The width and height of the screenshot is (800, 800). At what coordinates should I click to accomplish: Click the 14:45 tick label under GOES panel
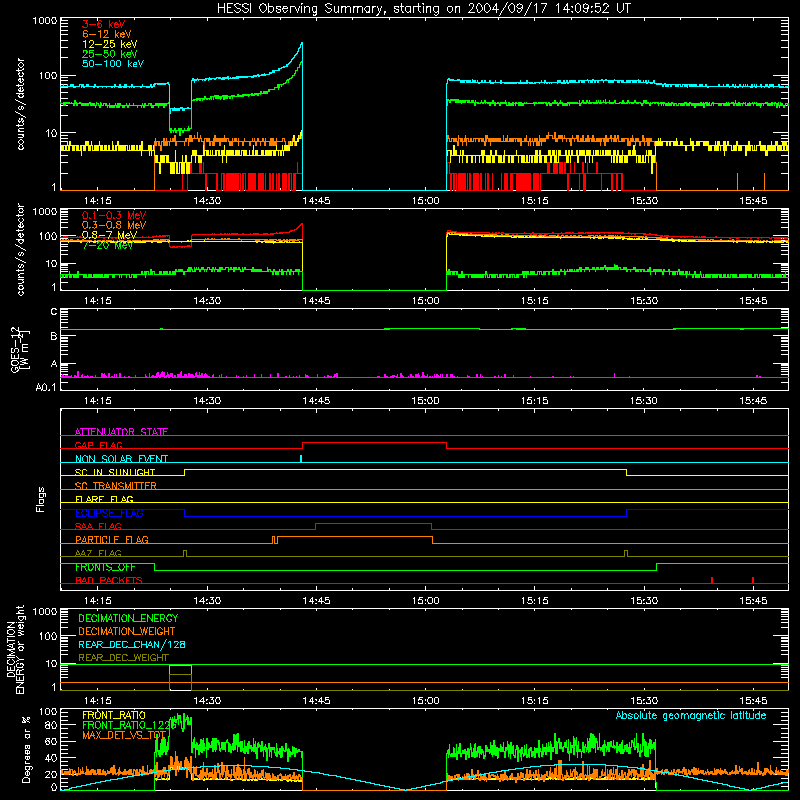point(316,401)
